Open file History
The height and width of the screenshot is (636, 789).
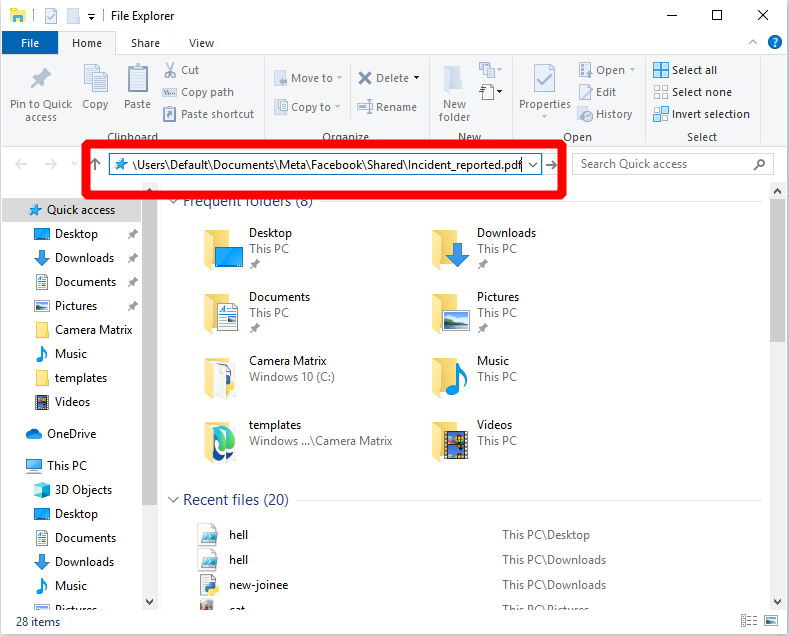click(x=605, y=114)
